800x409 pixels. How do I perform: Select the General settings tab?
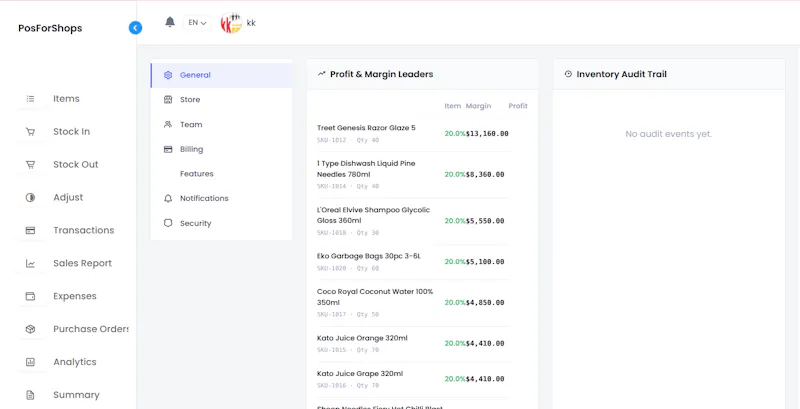tap(221, 75)
